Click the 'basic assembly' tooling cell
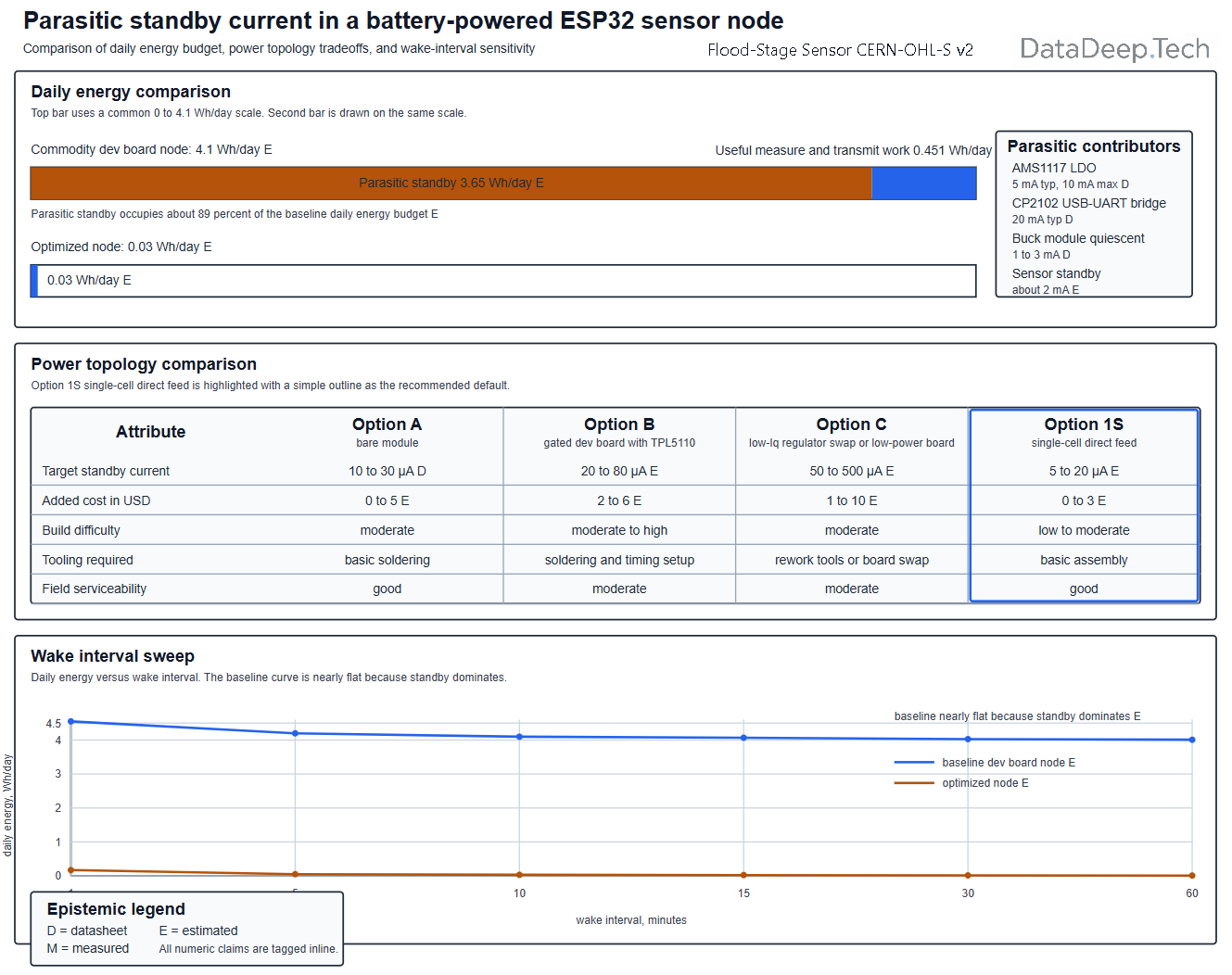This screenshot has width=1232, height=975. 1084,560
